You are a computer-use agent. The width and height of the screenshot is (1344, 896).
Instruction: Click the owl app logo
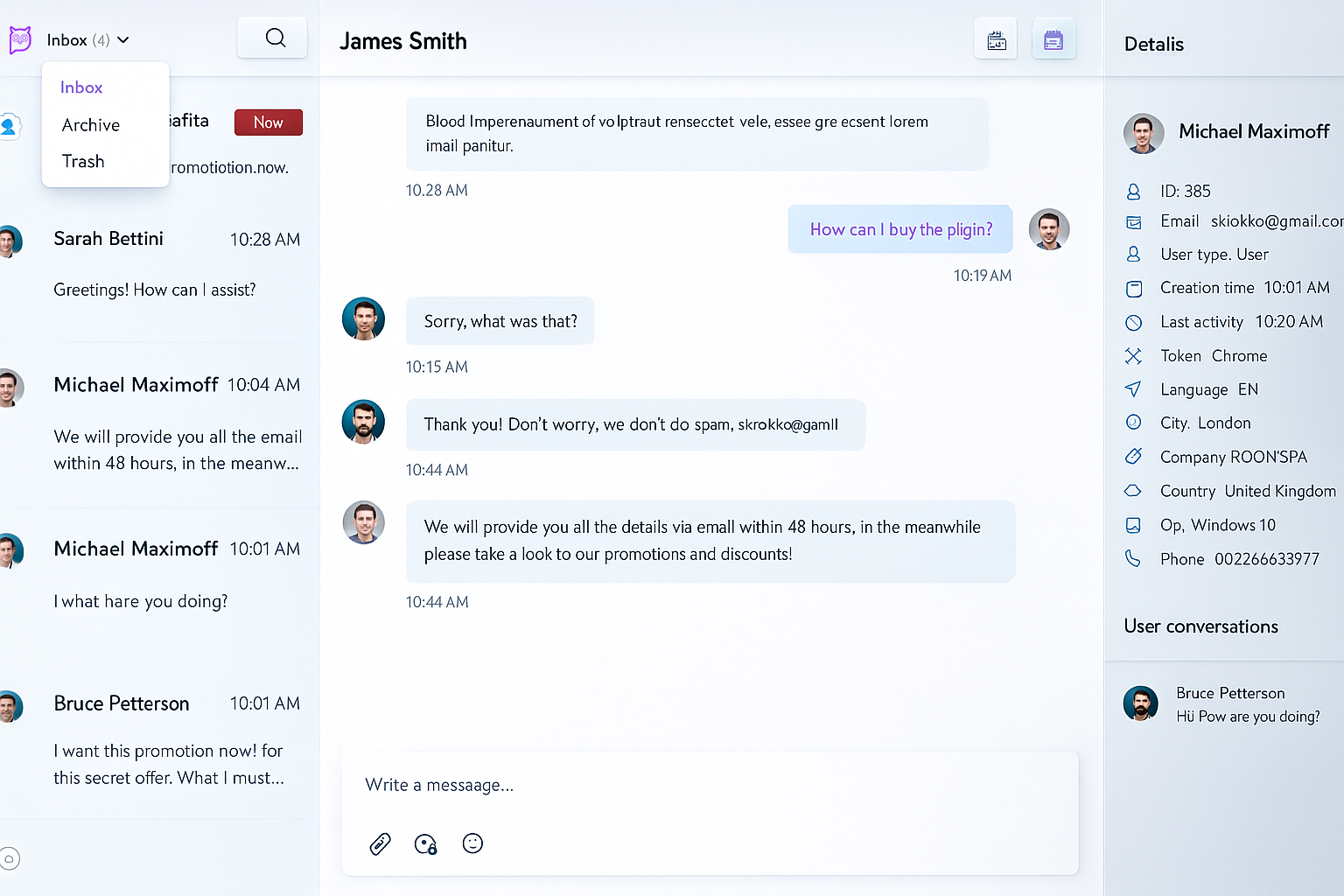pyautogui.click(x=20, y=39)
